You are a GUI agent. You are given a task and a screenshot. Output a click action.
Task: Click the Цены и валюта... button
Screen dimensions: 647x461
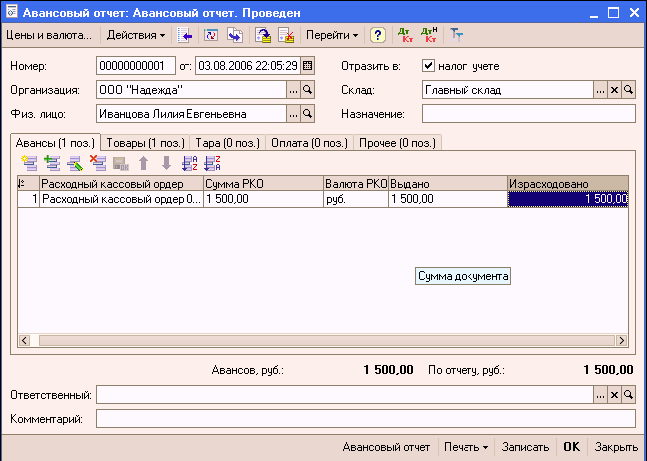48,35
